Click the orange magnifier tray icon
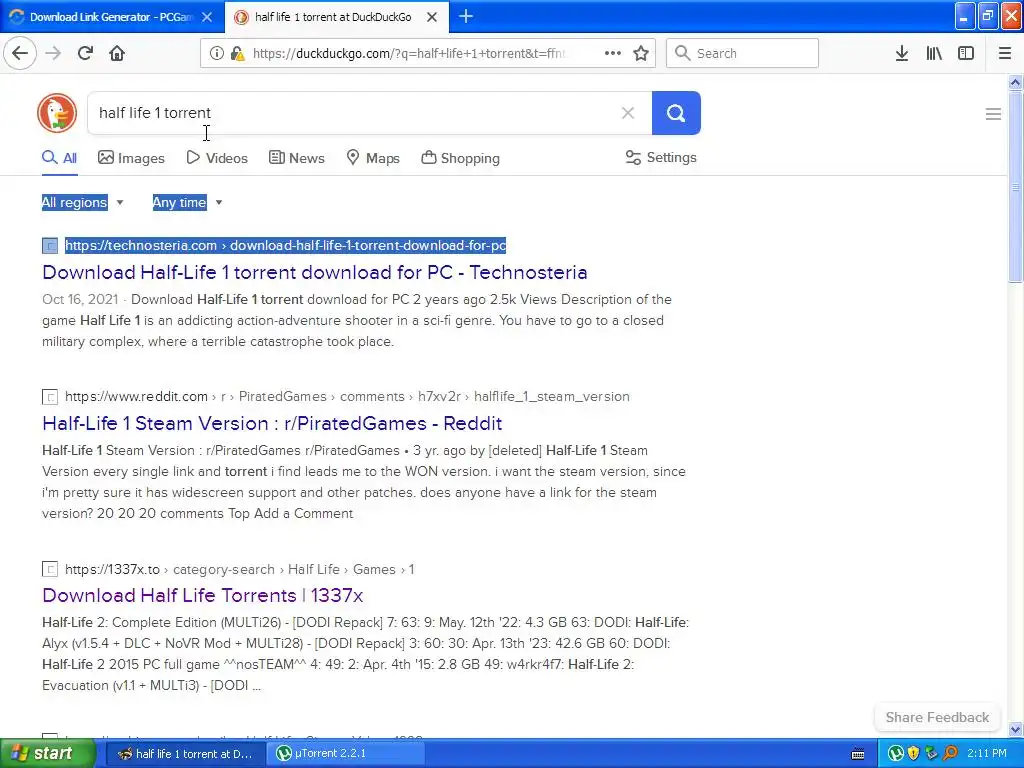1024x768 pixels. point(951,754)
